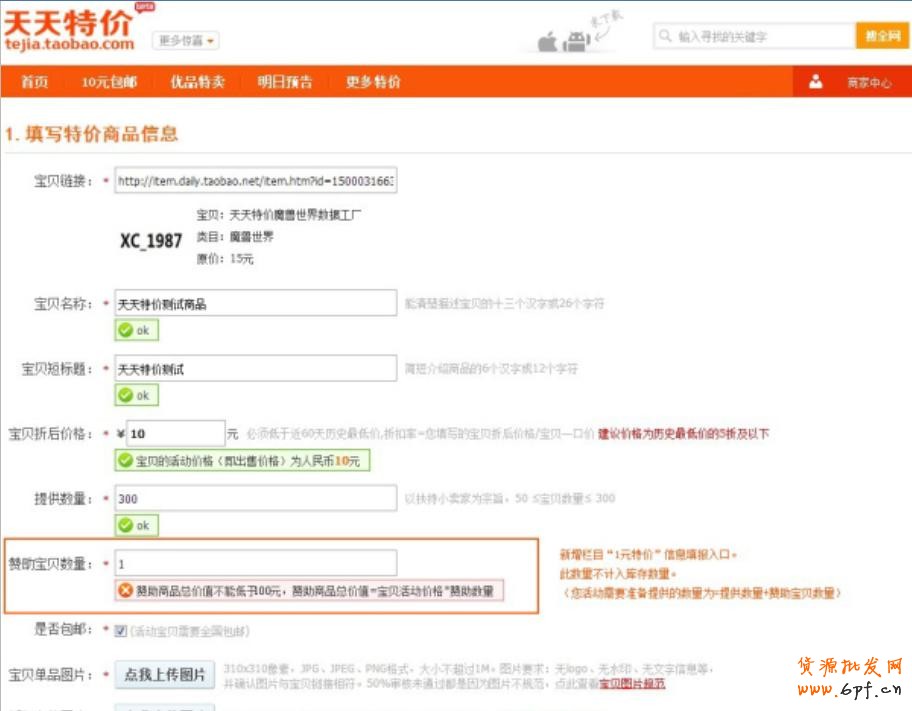
Task: Click the red error icon under 赞助宝贝数量
Action: coord(125,591)
